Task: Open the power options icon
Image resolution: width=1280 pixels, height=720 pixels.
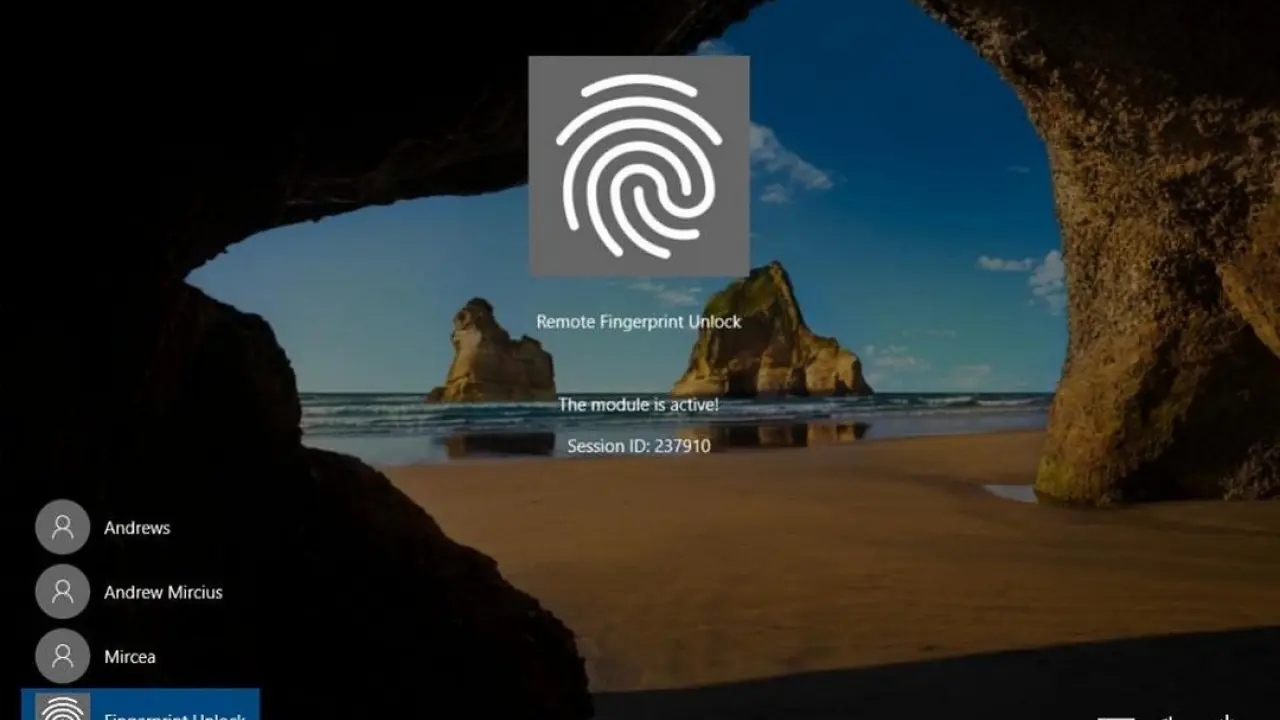Action: pyautogui.click(x=1225, y=716)
